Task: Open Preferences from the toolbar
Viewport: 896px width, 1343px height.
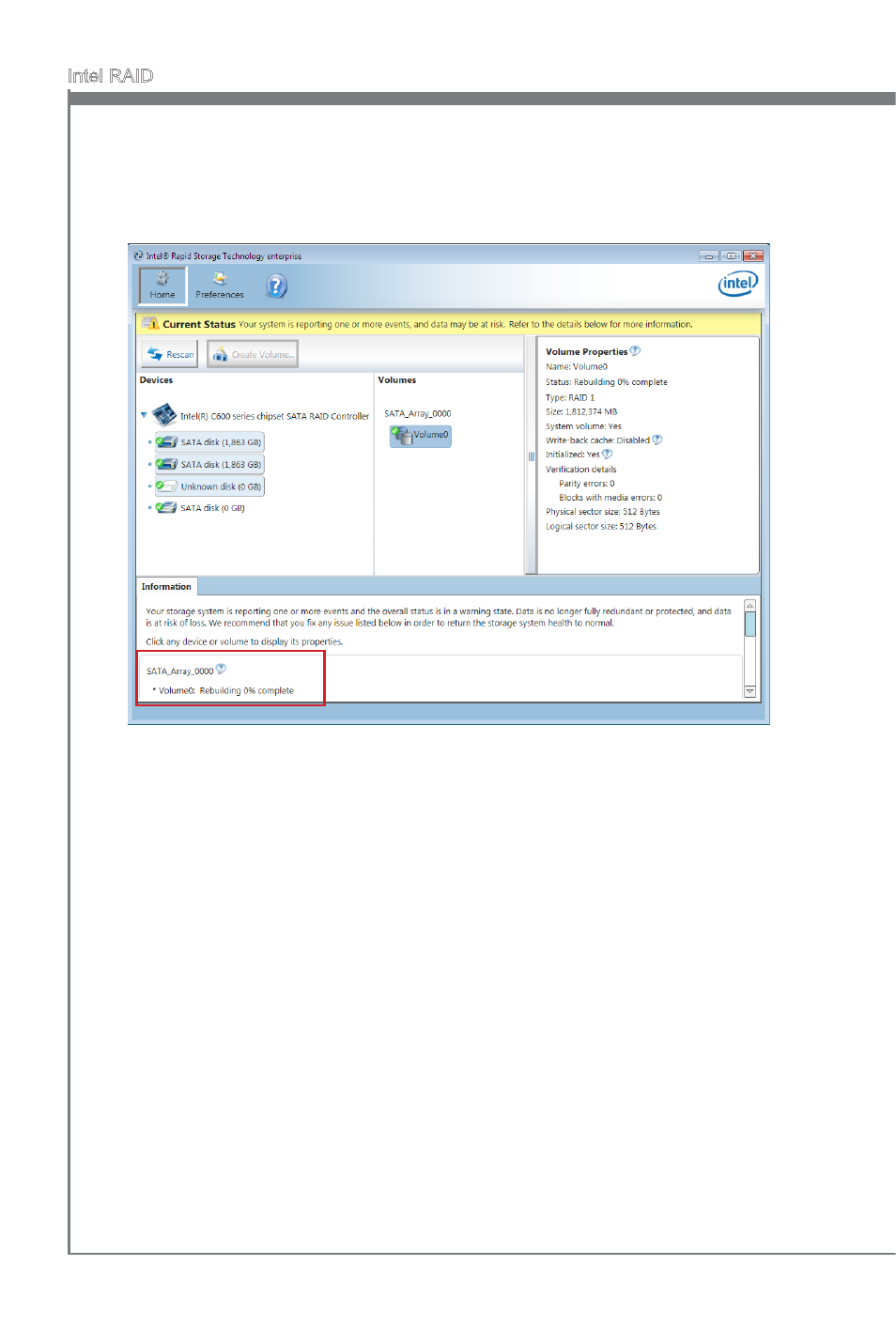Action: [x=219, y=286]
